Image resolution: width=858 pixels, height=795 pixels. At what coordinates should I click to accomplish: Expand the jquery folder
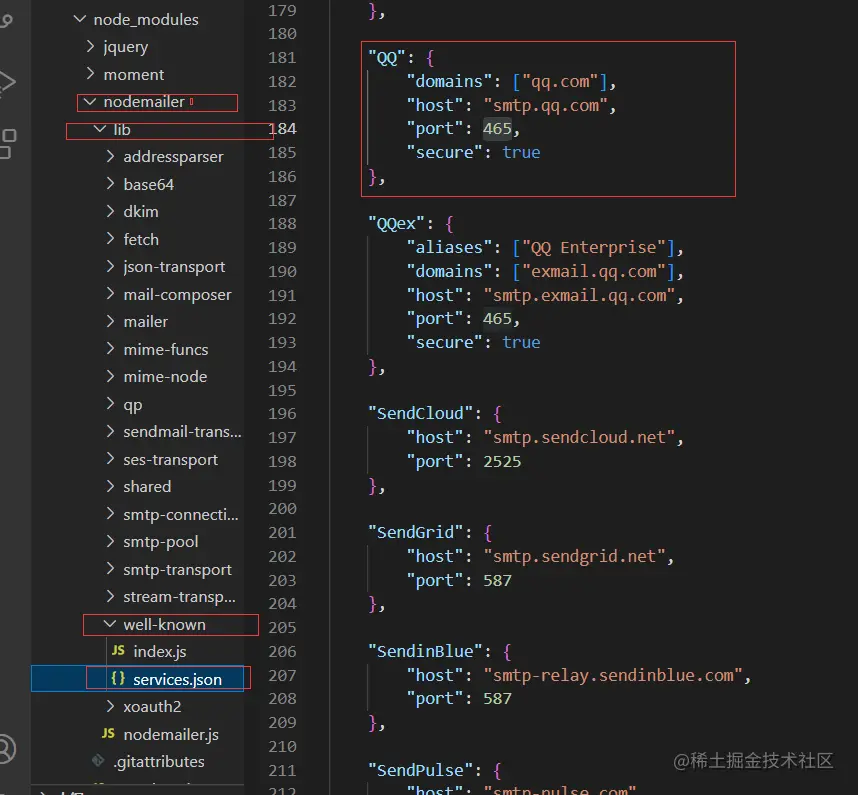(x=90, y=47)
